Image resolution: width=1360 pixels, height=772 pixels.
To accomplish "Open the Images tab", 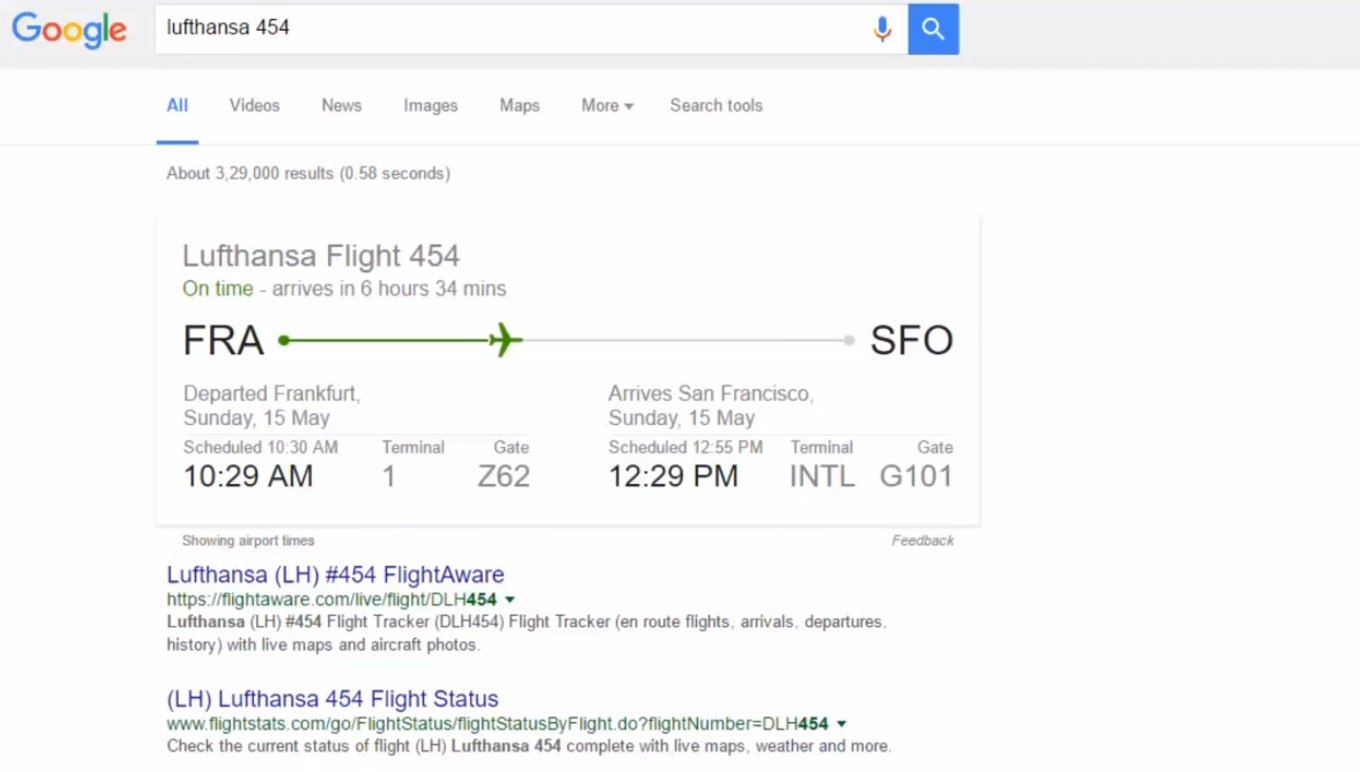I will 430,105.
